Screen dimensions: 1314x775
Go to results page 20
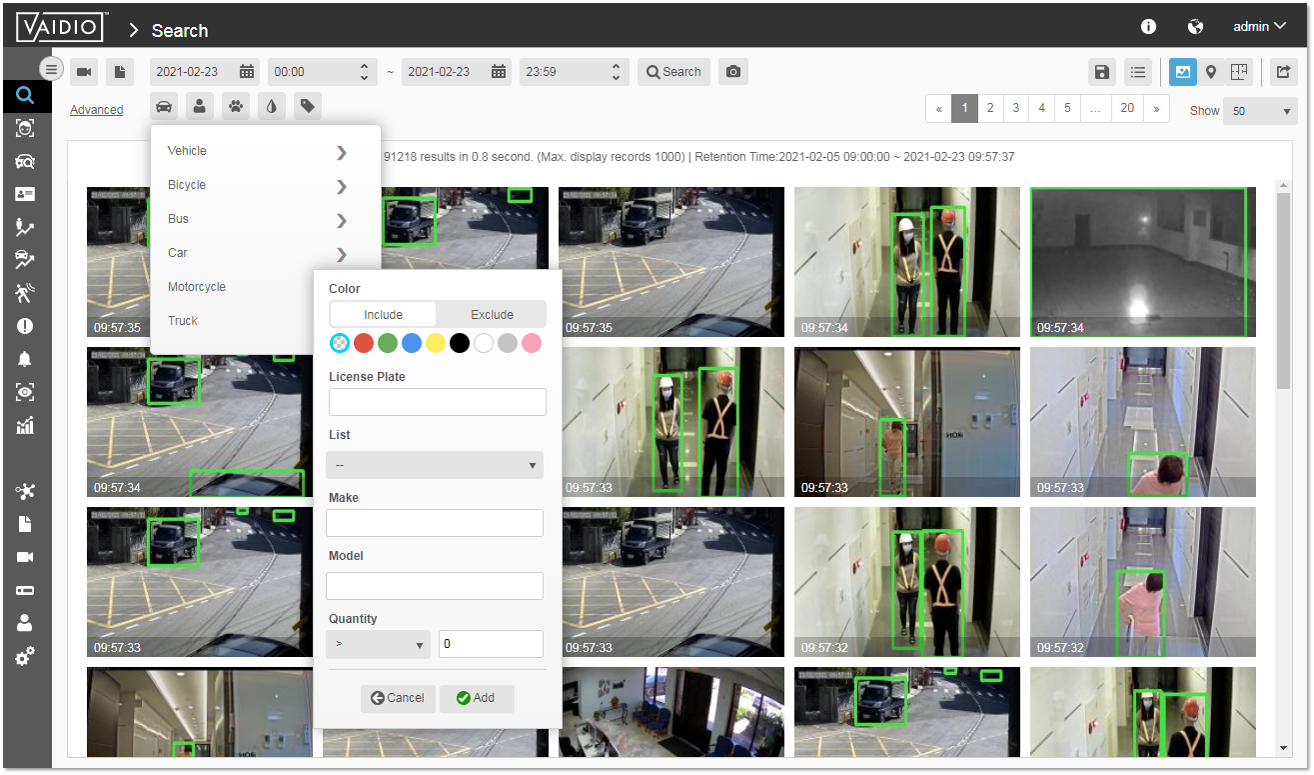(x=1127, y=108)
